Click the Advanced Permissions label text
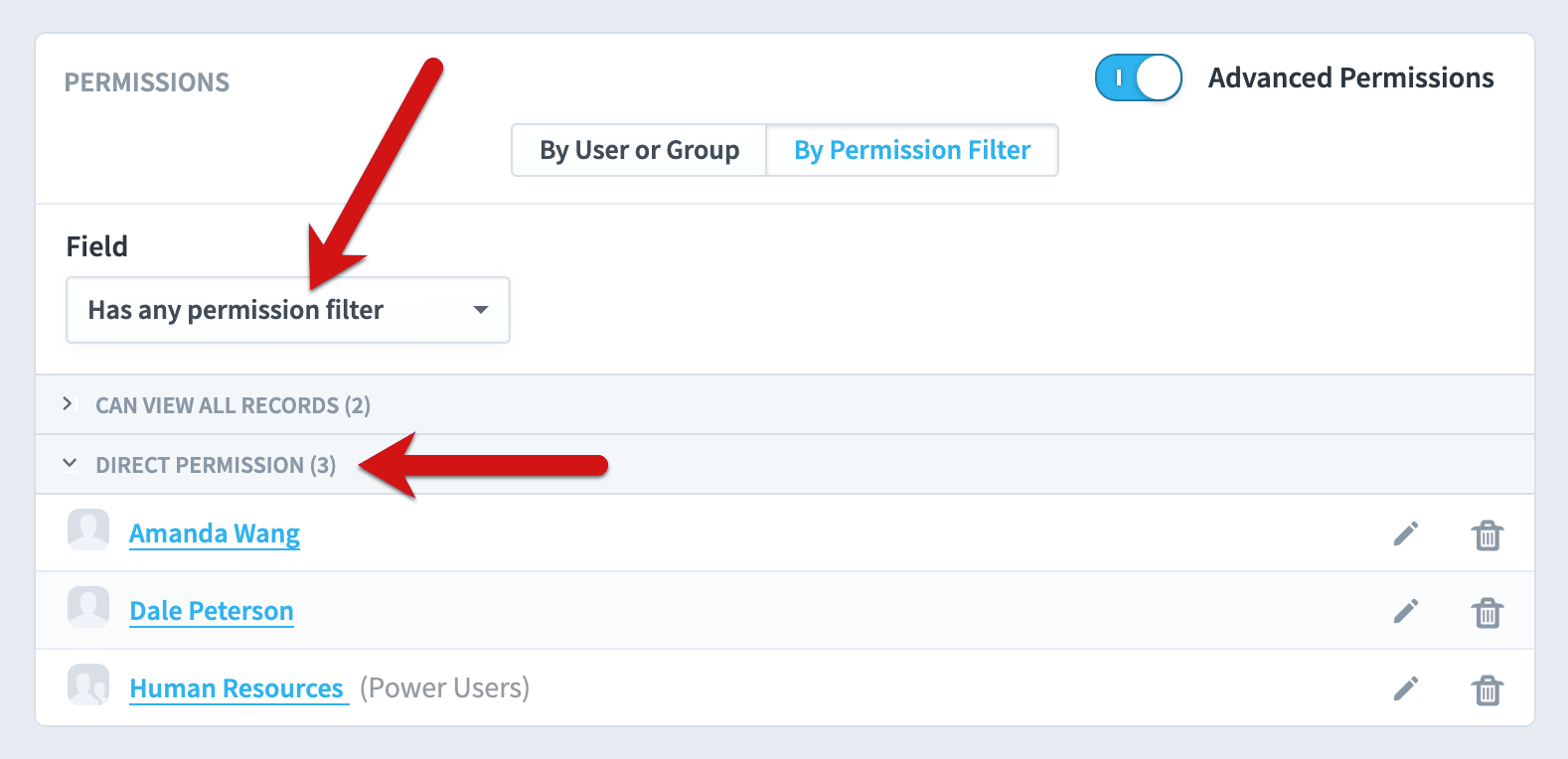This screenshot has height=759, width=1568. (x=1351, y=77)
